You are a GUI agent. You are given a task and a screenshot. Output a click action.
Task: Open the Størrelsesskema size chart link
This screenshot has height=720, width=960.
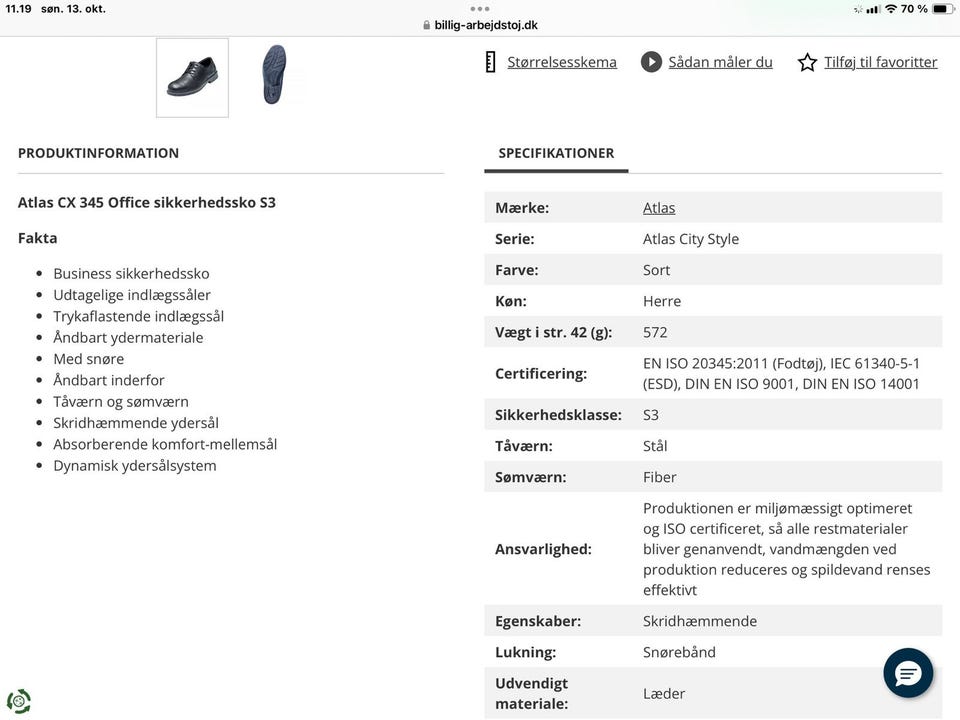pyautogui.click(x=562, y=62)
